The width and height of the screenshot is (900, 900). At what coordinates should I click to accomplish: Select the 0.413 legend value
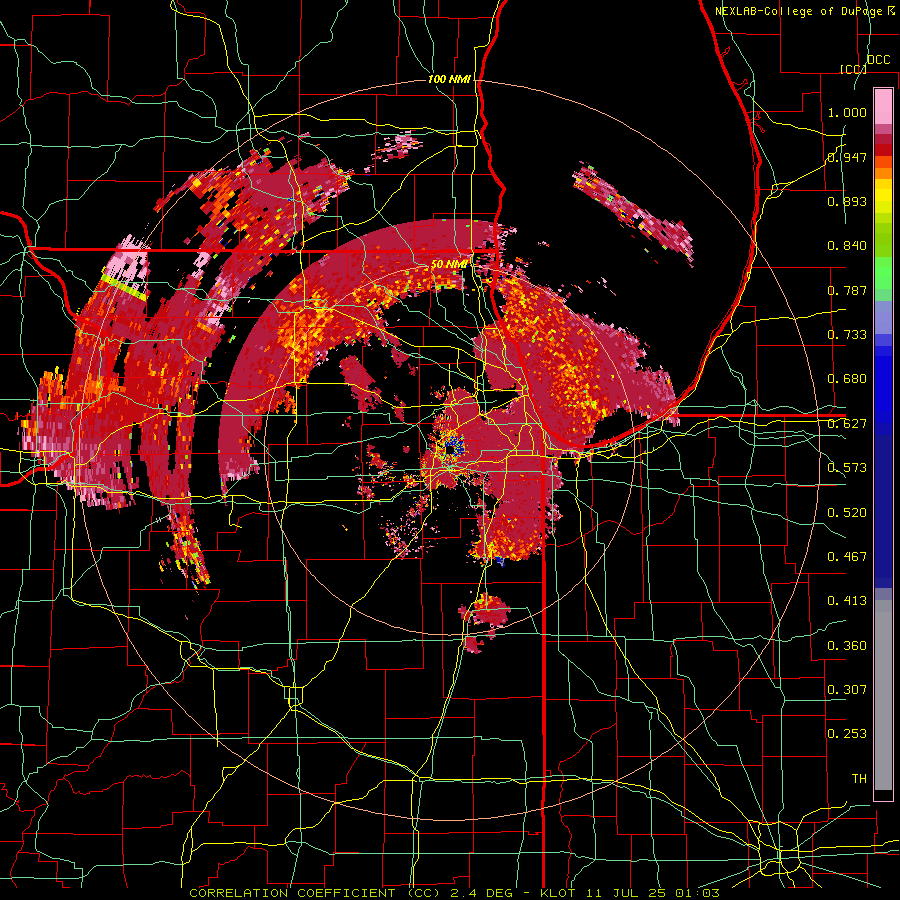click(x=847, y=601)
